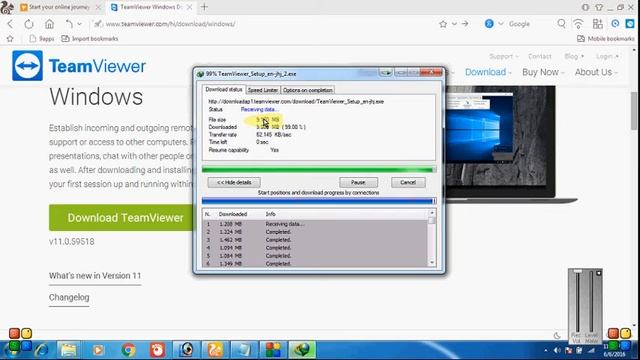Reload the TeamViewer page

point(29,24)
